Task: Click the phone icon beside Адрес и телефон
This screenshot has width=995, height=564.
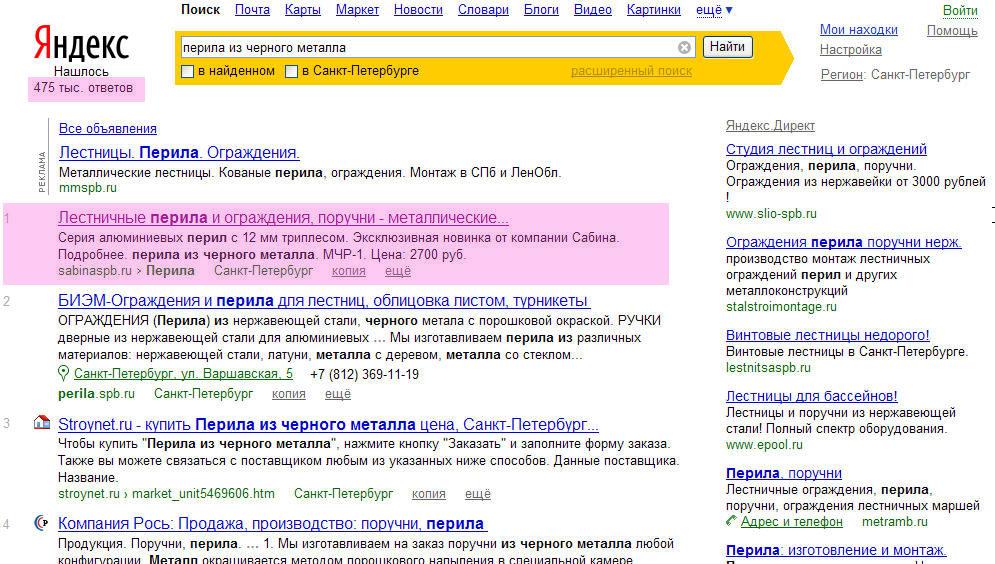Action: click(732, 521)
